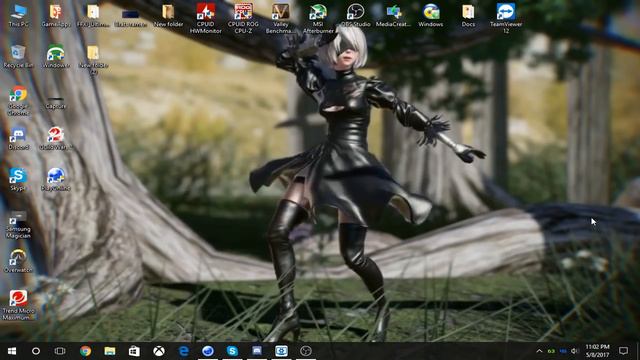Open the This PC desktop icon
The image size is (640, 360).
point(18,16)
